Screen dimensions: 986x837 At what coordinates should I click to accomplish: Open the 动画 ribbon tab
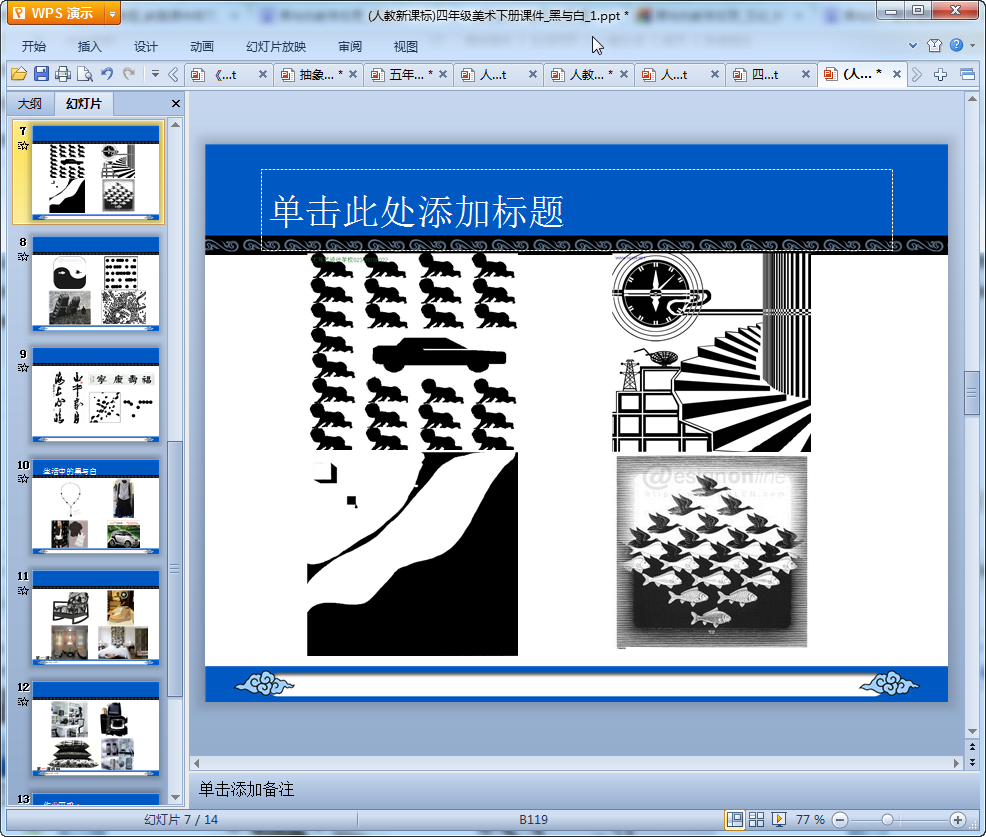[x=202, y=47]
